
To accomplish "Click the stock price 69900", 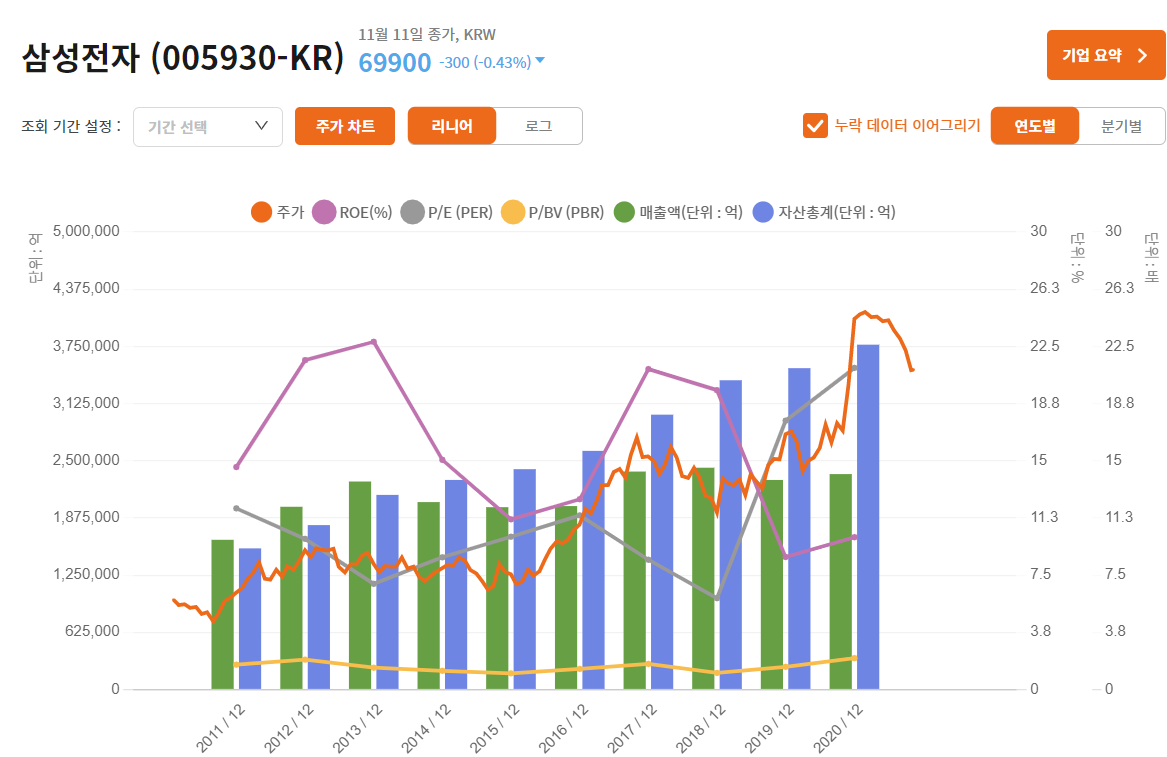I will point(394,63).
